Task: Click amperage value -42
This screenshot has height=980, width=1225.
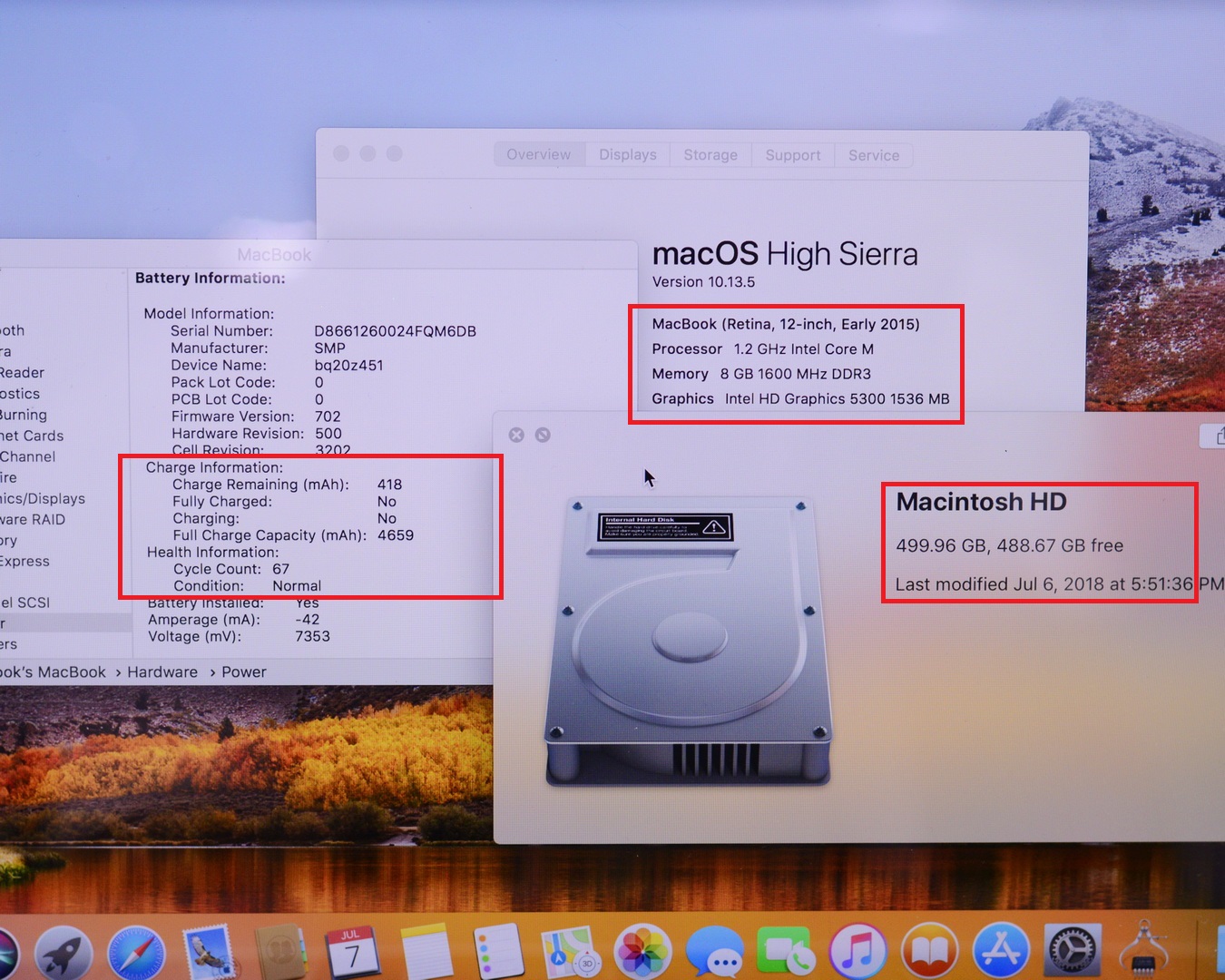Action: pos(308,620)
